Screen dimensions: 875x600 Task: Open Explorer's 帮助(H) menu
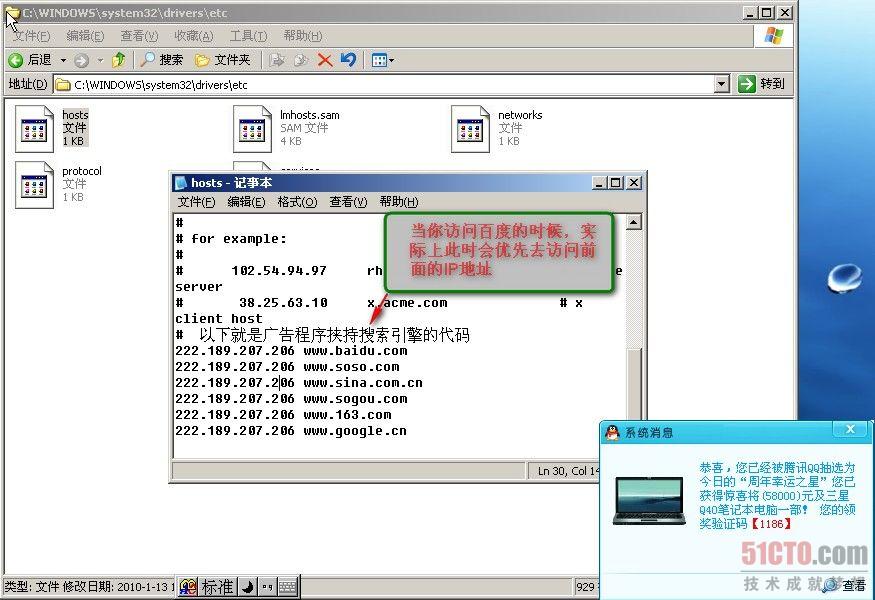pos(303,36)
